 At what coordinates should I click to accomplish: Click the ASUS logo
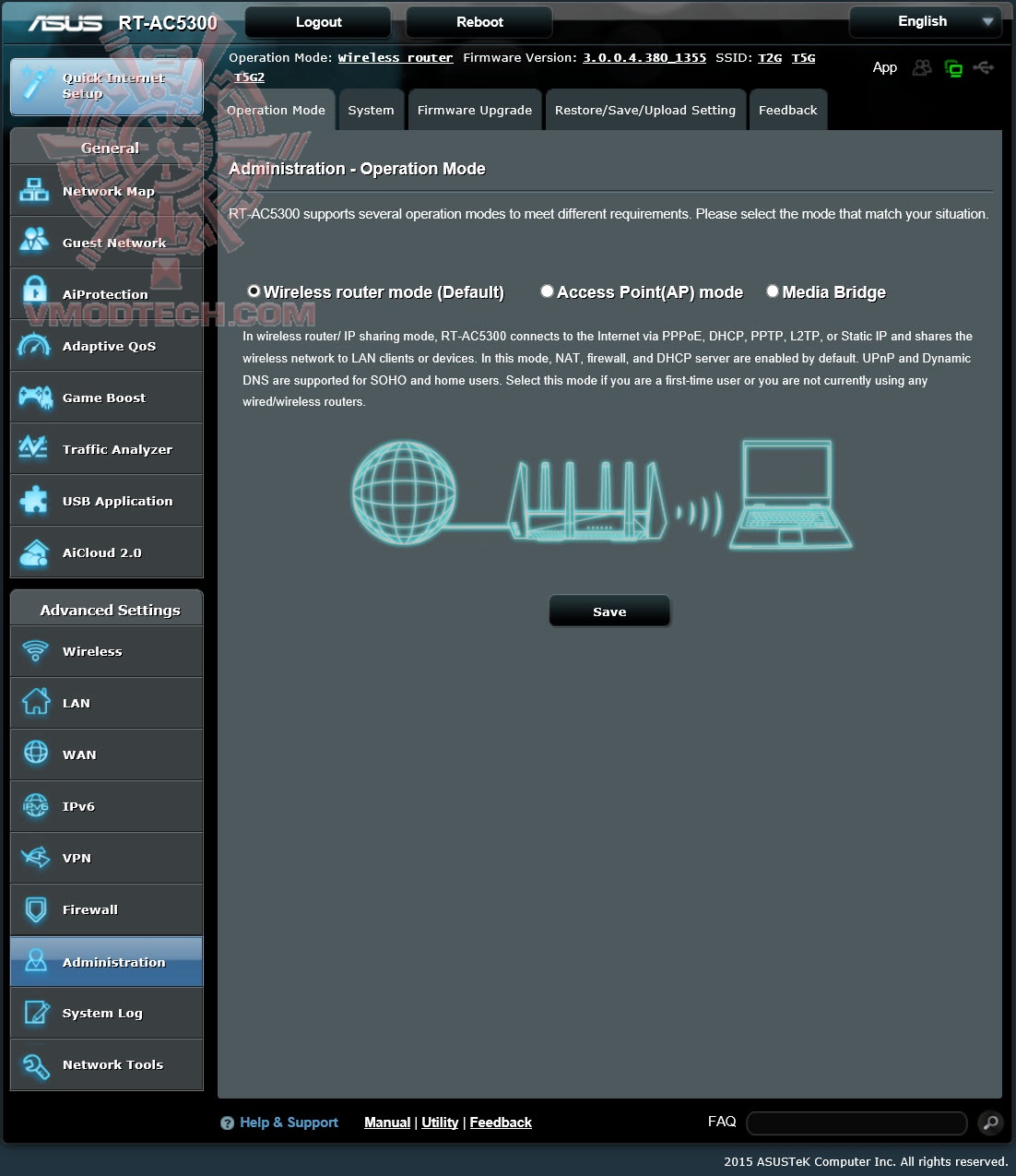tap(65, 22)
